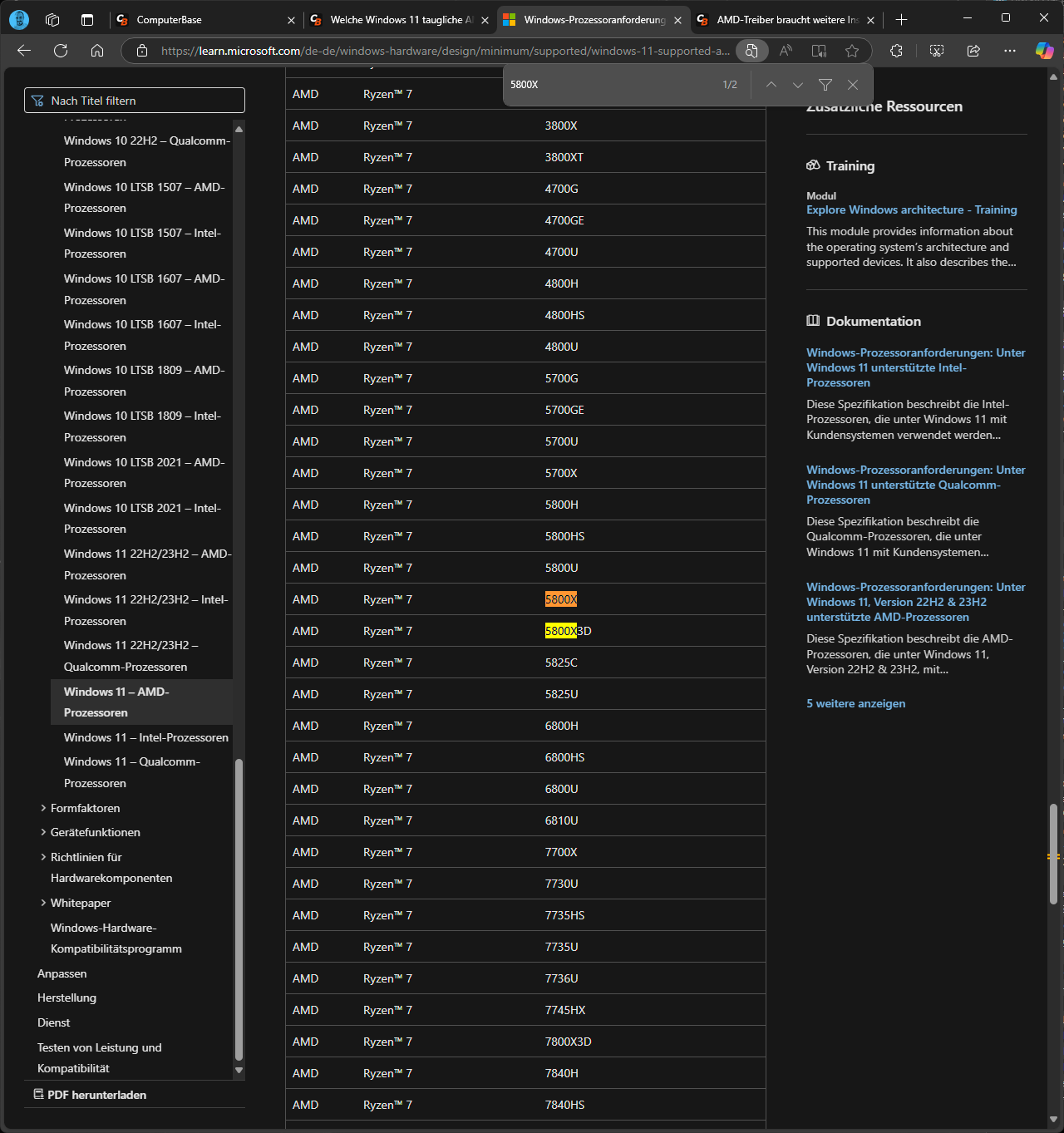This screenshot has height=1133, width=1064.
Task: Open Explore Windows architecture - Training link
Action: (x=912, y=209)
